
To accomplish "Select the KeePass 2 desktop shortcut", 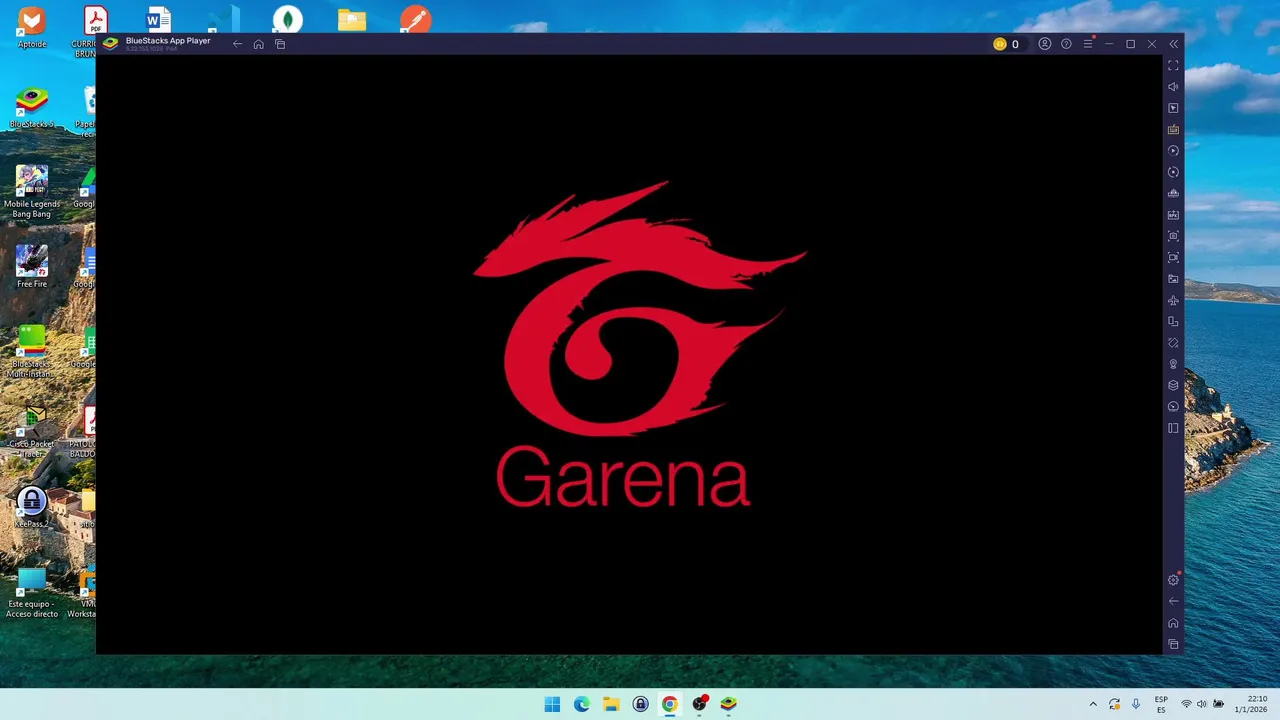I will tap(32, 507).
